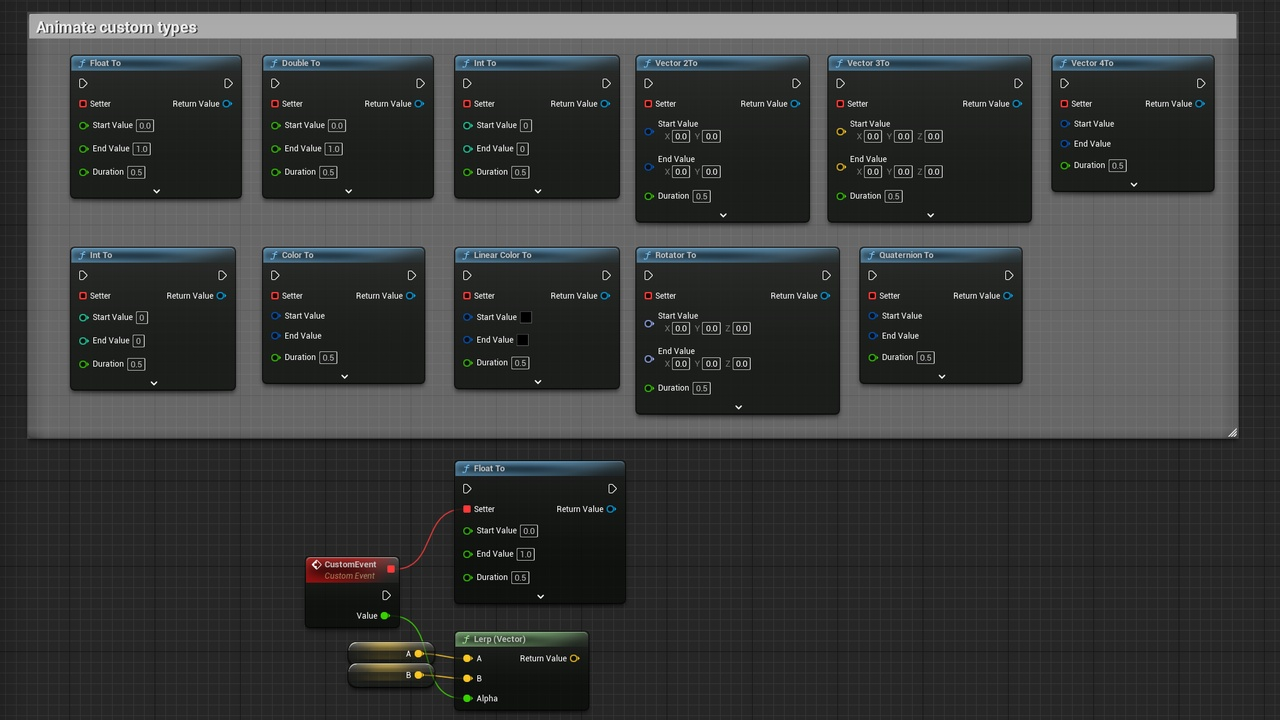The width and height of the screenshot is (1280, 720).
Task: Click the Alpha input pin on Lerp (Vector)
Action: point(467,699)
